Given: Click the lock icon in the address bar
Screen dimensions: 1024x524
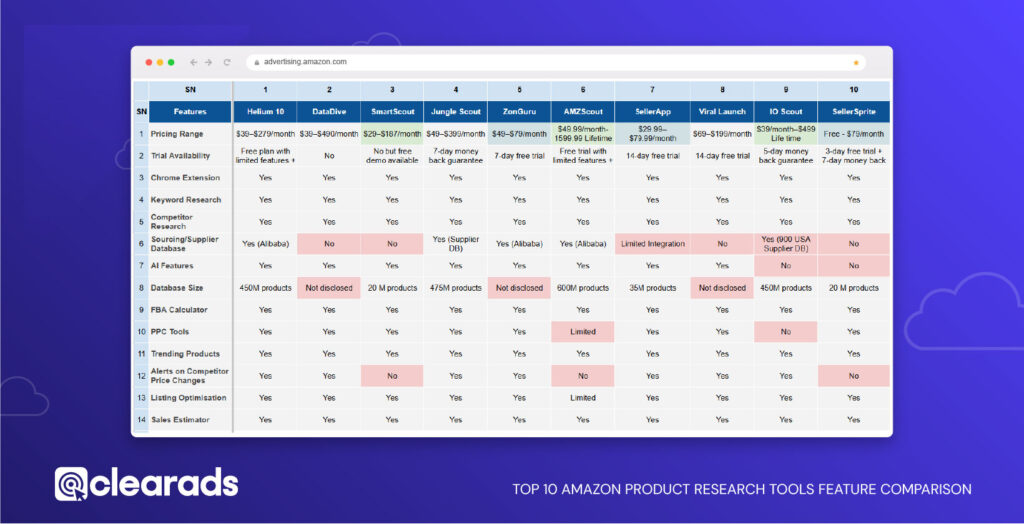Looking at the screenshot, I should pos(257,62).
